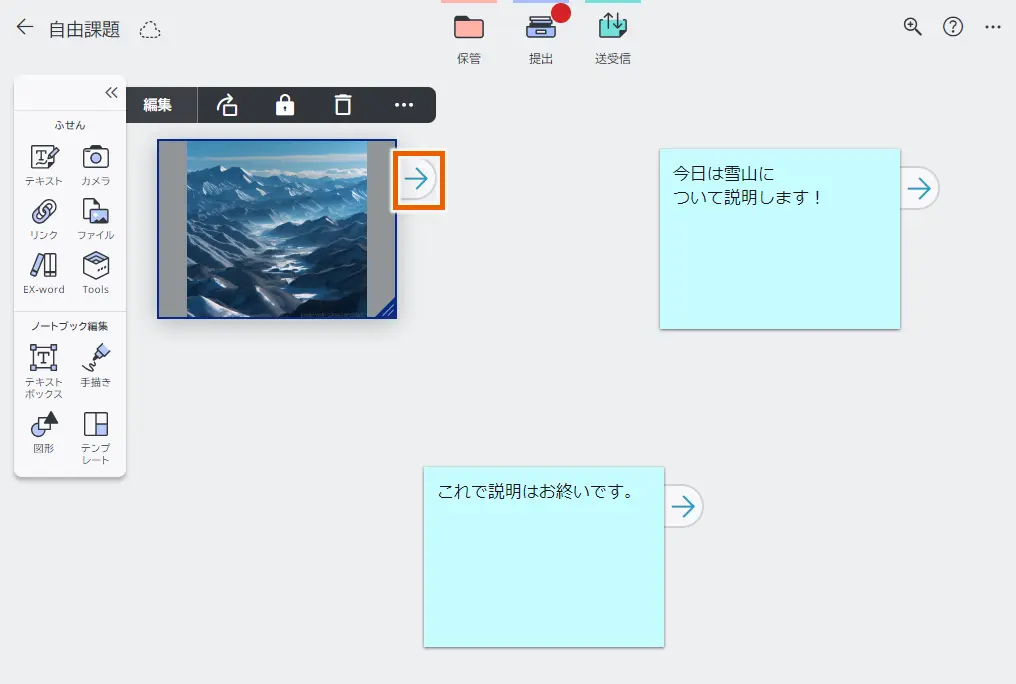This screenshot has width=1016, height=684.
Task: Open more options via the ellipsis on edit toolbar
Action: coord(403,105)
